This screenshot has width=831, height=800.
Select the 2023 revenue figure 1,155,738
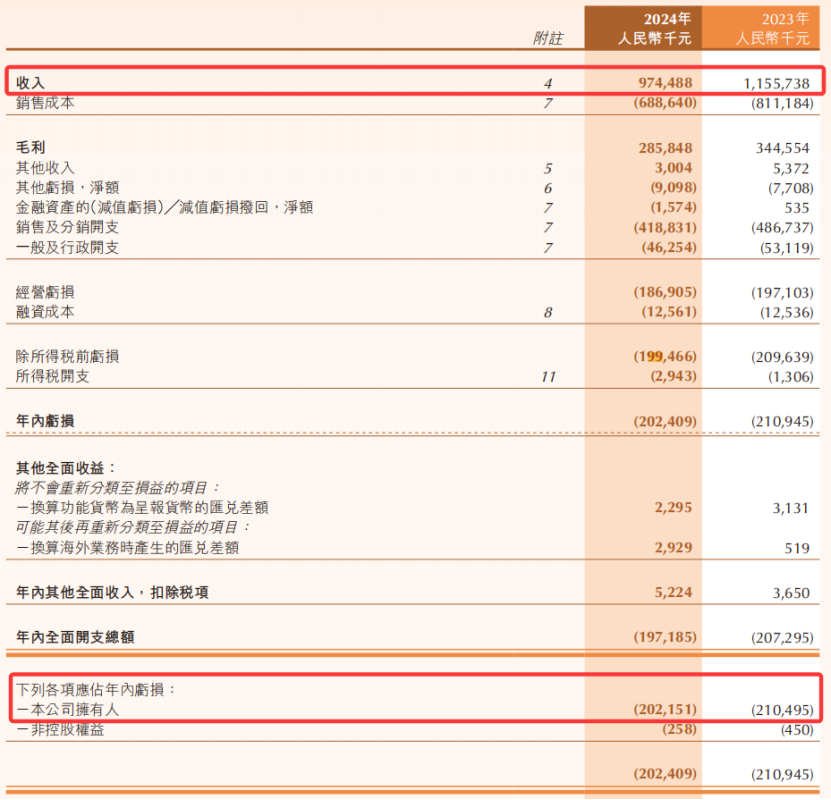pos(777,84)
